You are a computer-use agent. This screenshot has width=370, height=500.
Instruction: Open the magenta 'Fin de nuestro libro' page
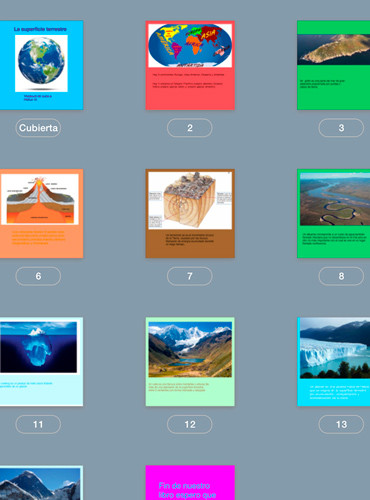pyautogui.click(x=190, y=483)
